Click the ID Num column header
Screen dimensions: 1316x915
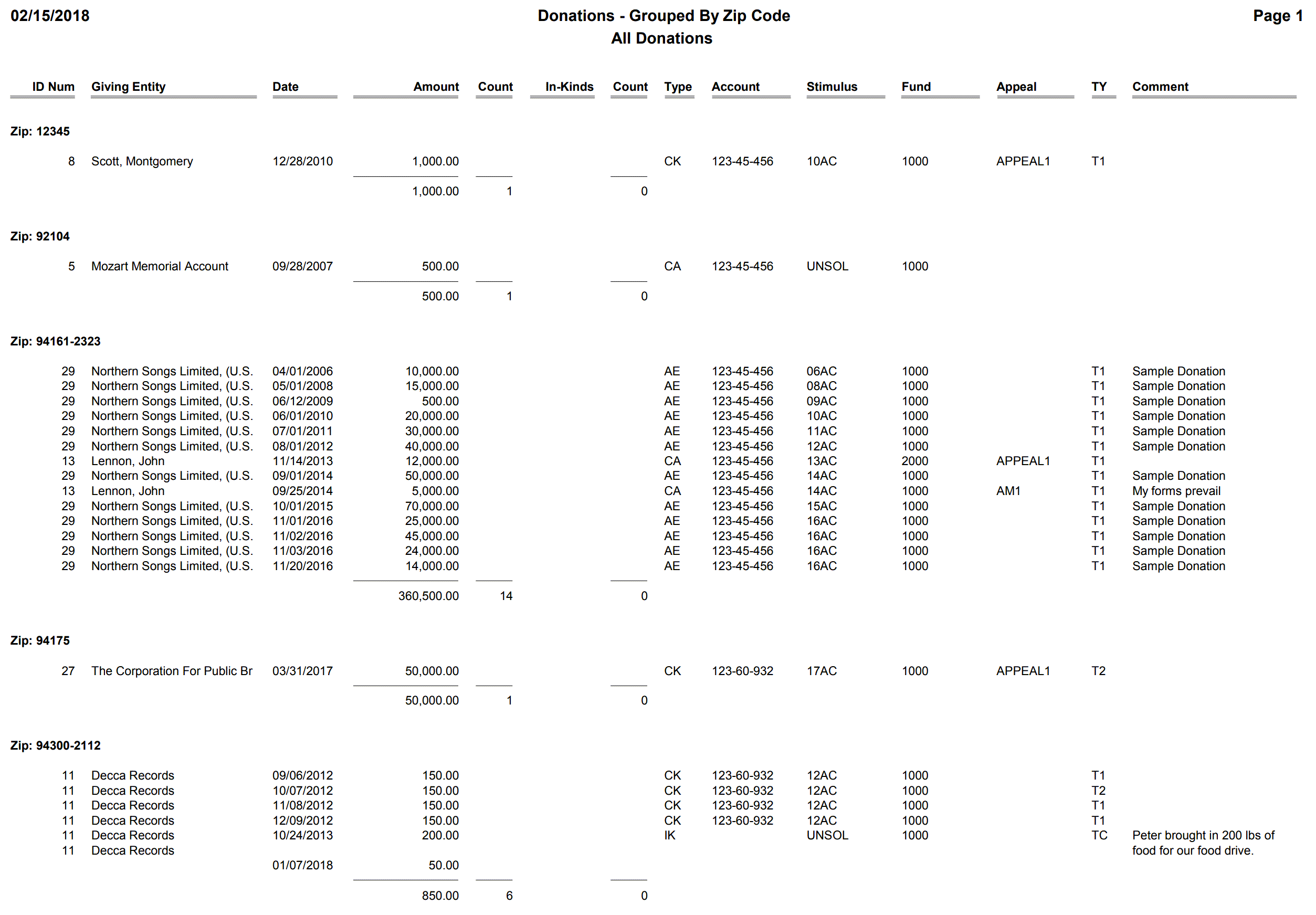tap(54, 87)
